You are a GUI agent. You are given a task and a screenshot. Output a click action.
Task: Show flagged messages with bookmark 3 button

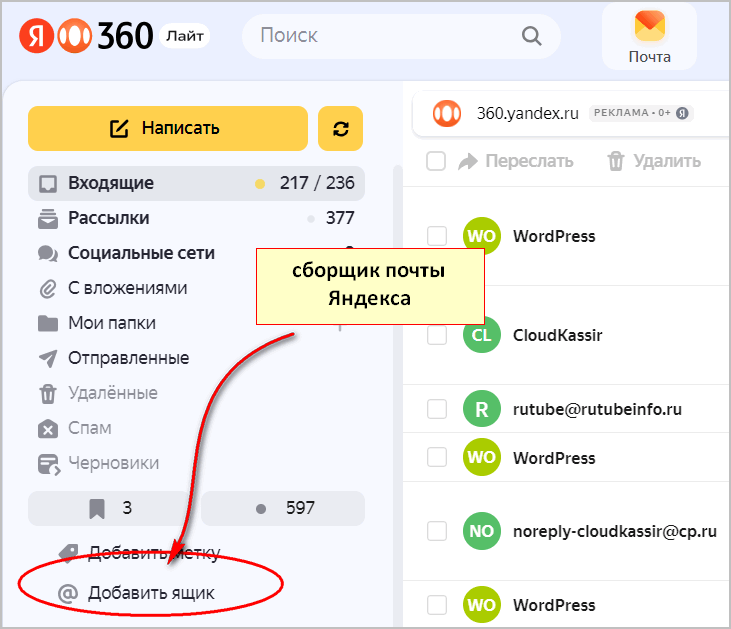(x=112, y=508)
